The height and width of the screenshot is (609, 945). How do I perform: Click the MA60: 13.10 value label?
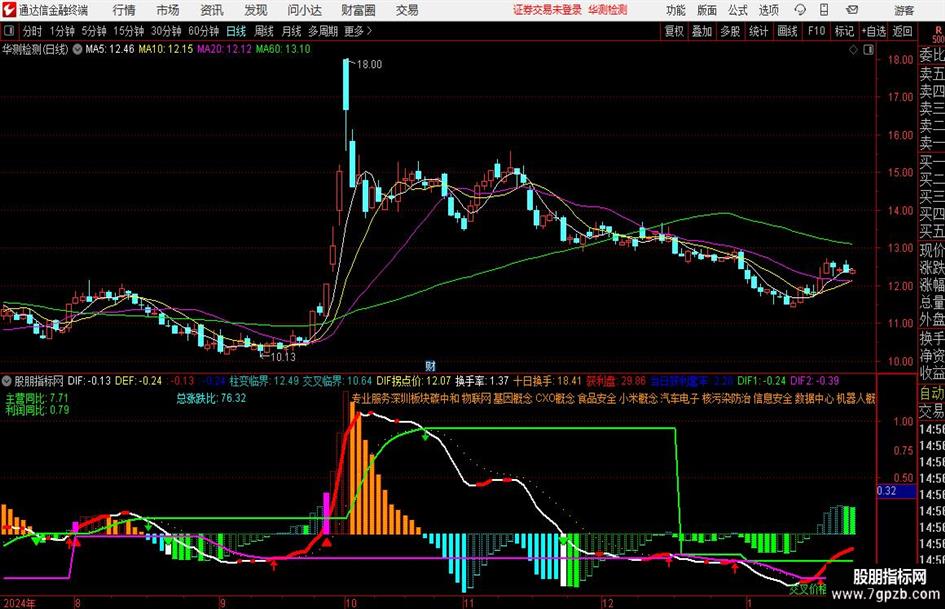pos(283,49)
